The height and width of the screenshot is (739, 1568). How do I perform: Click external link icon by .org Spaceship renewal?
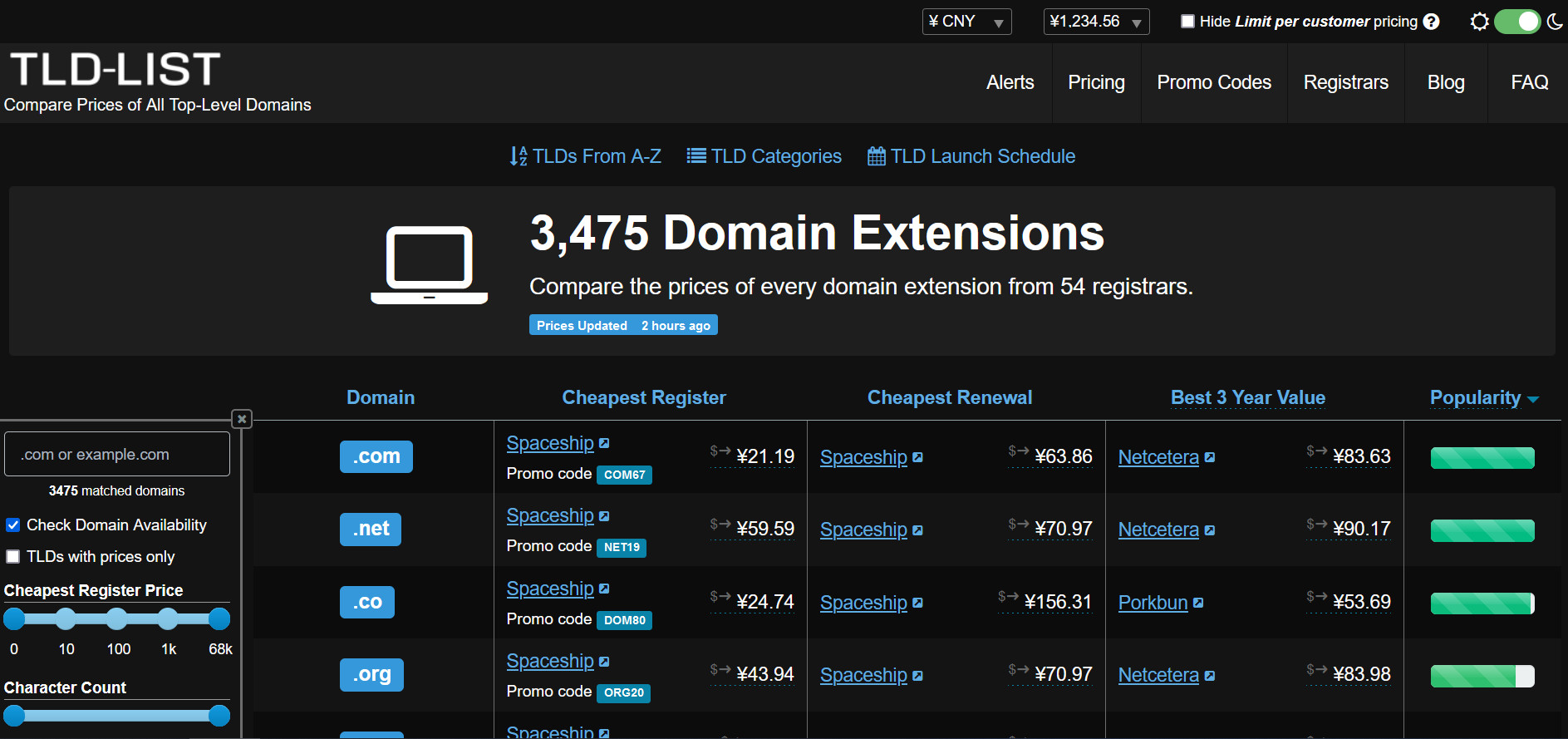point(917,676)
